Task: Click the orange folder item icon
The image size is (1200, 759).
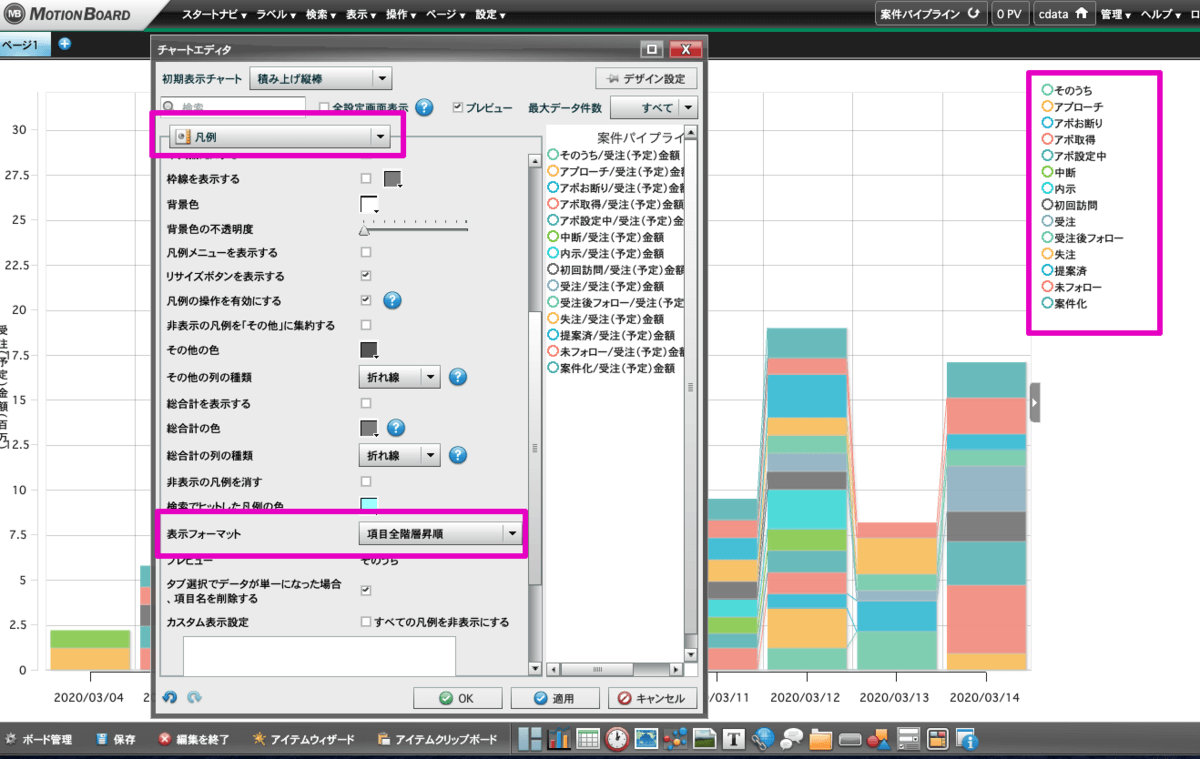Action: (821, 740)
